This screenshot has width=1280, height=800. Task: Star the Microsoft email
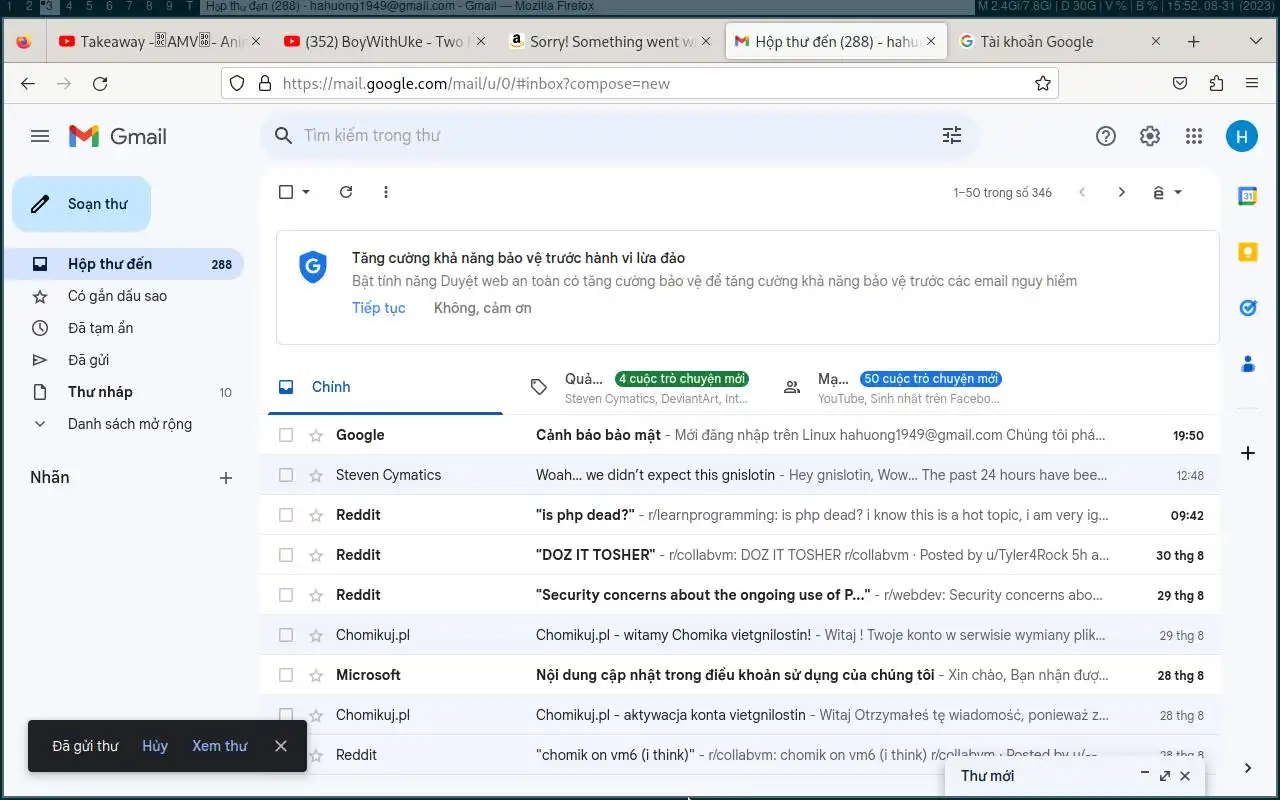316,675
